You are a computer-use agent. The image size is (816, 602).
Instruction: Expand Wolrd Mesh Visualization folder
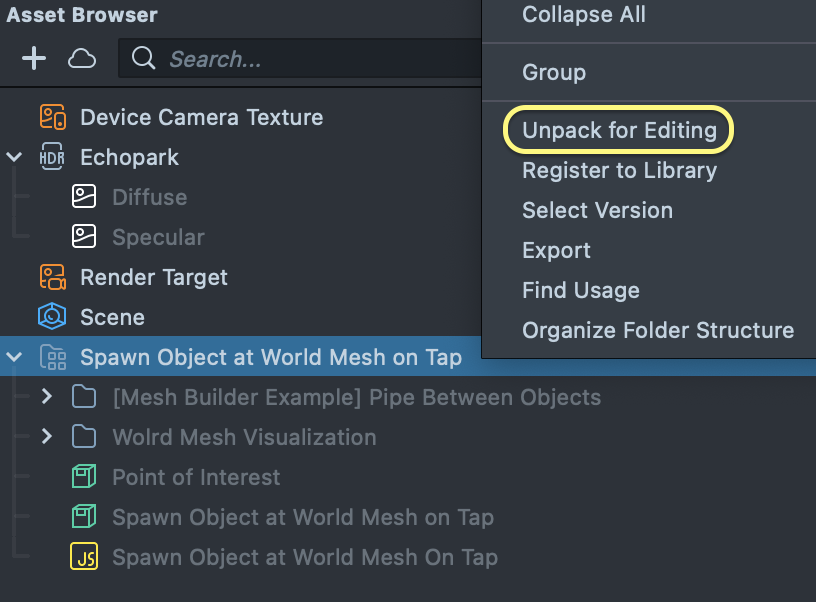tap(46, 437)
